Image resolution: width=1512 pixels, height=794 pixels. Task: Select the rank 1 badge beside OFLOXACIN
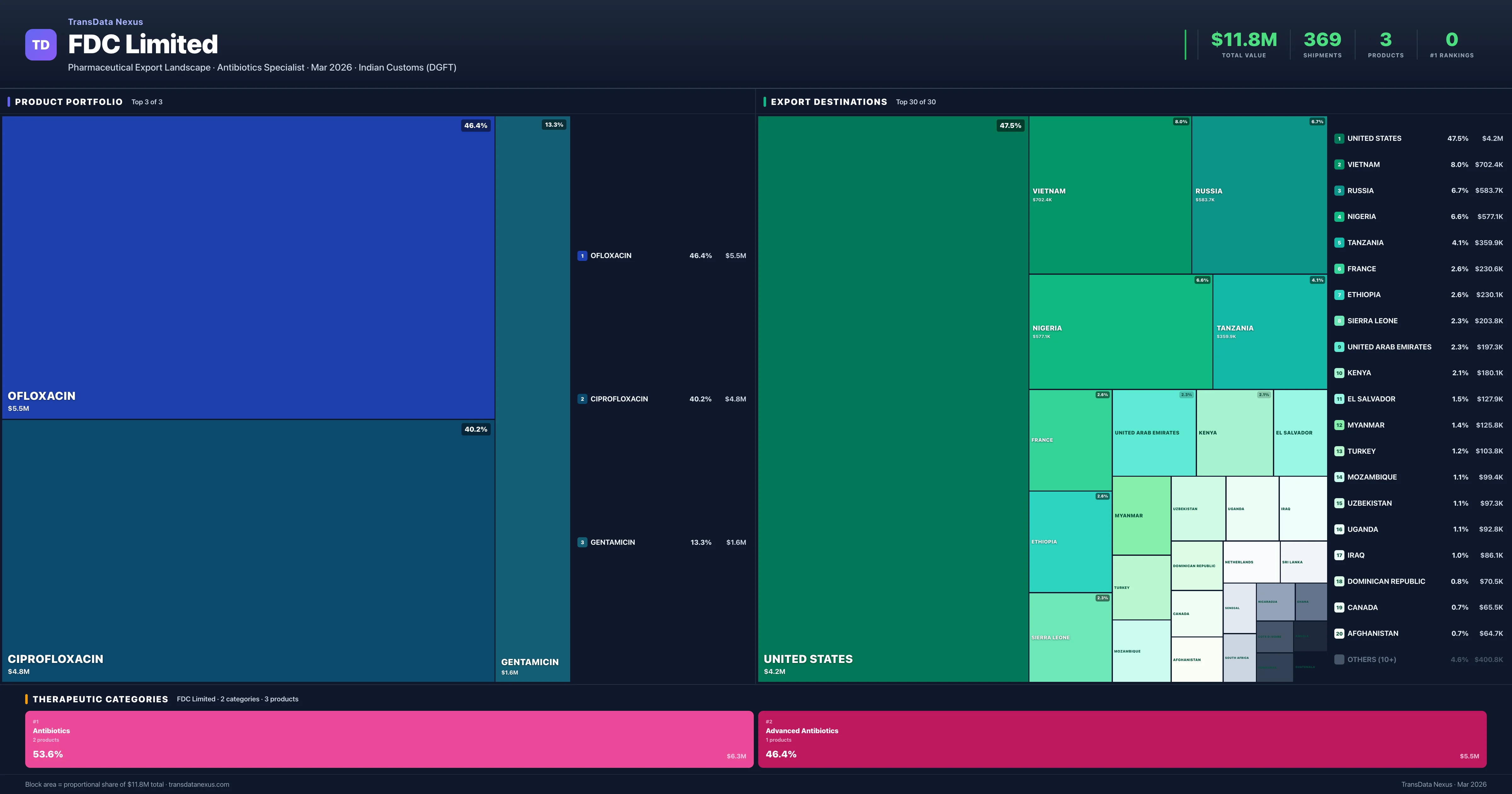[x=582, y=256]
